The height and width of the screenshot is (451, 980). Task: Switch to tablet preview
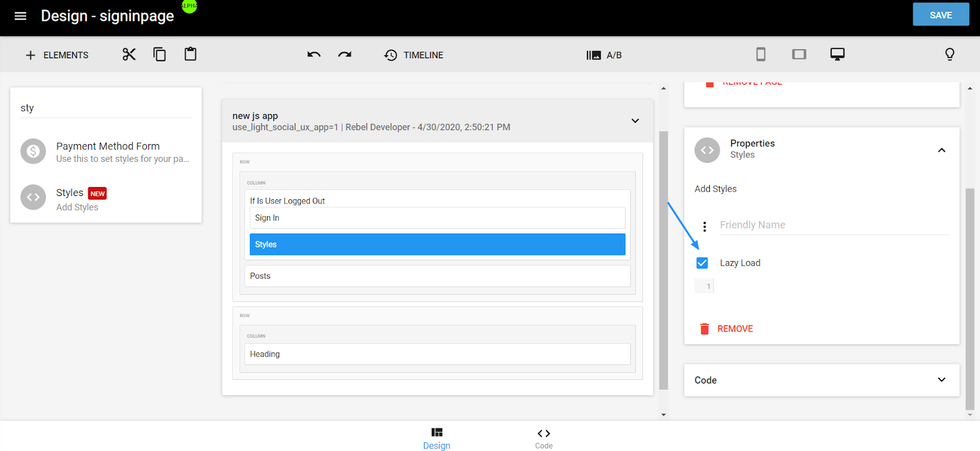[799, 55]
